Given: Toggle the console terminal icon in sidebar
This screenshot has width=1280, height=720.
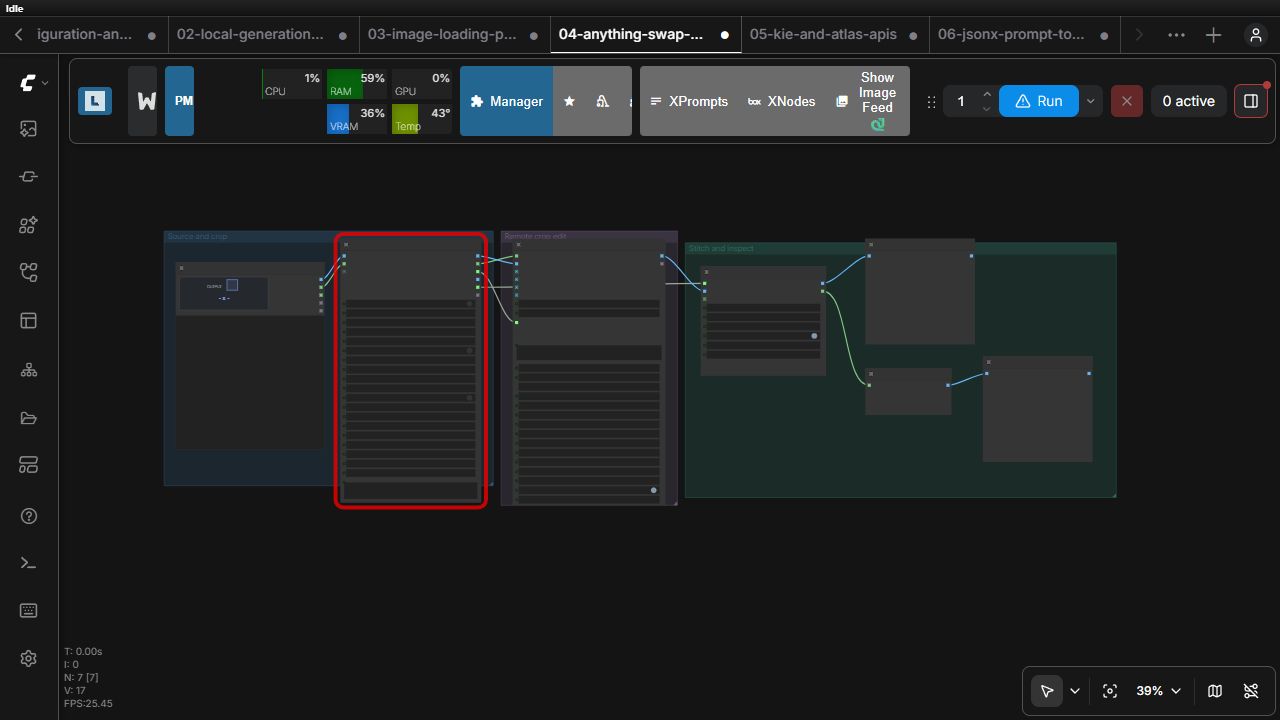Looking at the screenshot, I should click(x=28, y=563).
